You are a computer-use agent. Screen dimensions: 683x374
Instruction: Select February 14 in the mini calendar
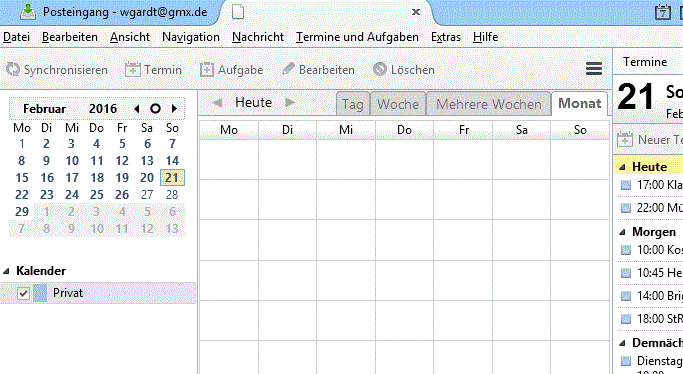coord(172,161)
